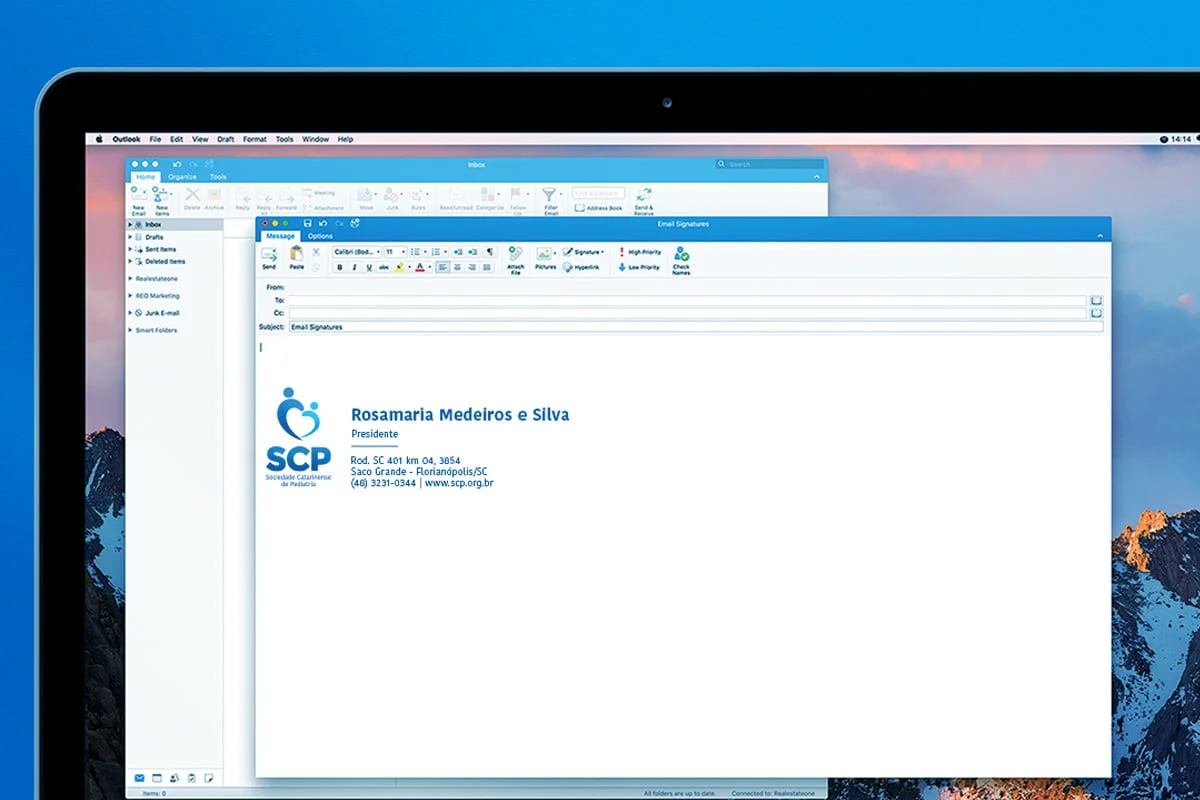Image resolution: width=1200 pixels, height=800 pixels.
Task: Click the Pictures icon in the message ribbon
Action: tap(544, 254)
